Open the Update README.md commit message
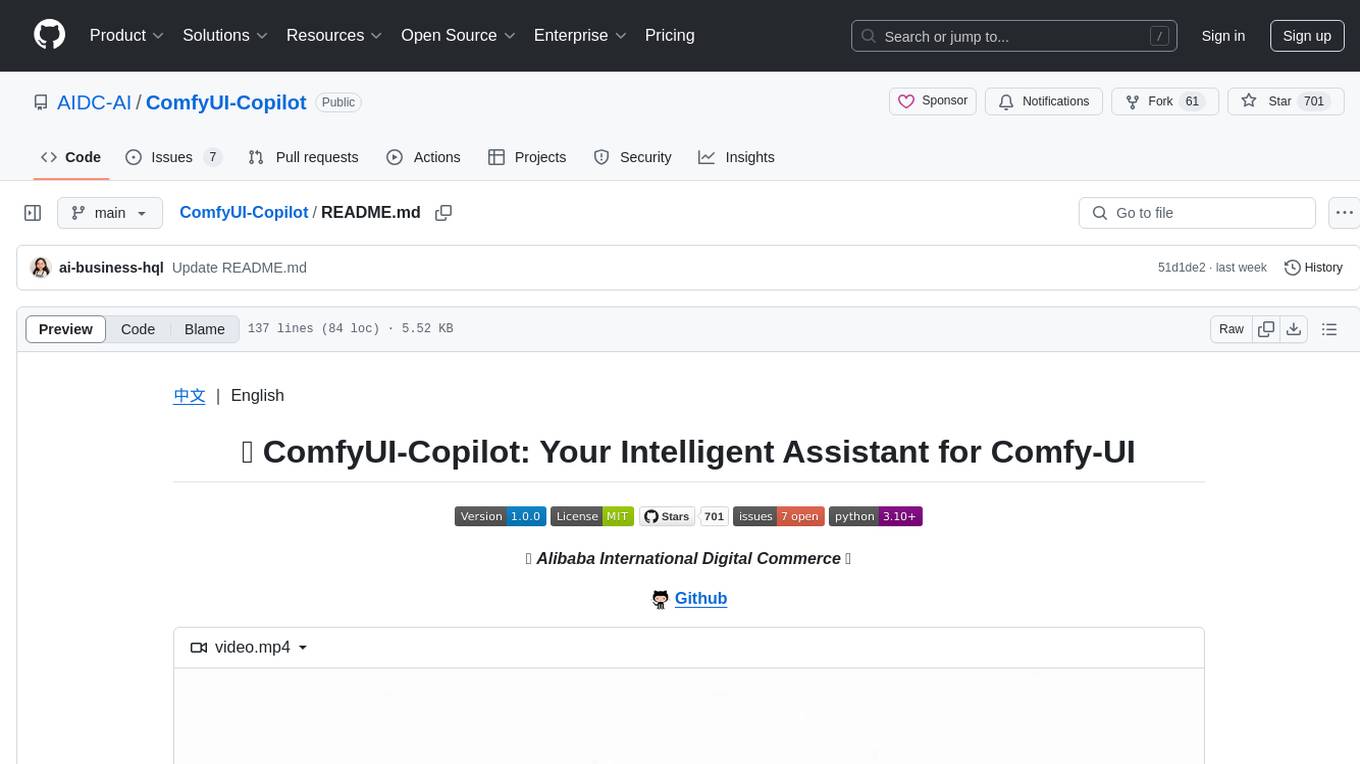1360x764 pixels. pos(239,268)
